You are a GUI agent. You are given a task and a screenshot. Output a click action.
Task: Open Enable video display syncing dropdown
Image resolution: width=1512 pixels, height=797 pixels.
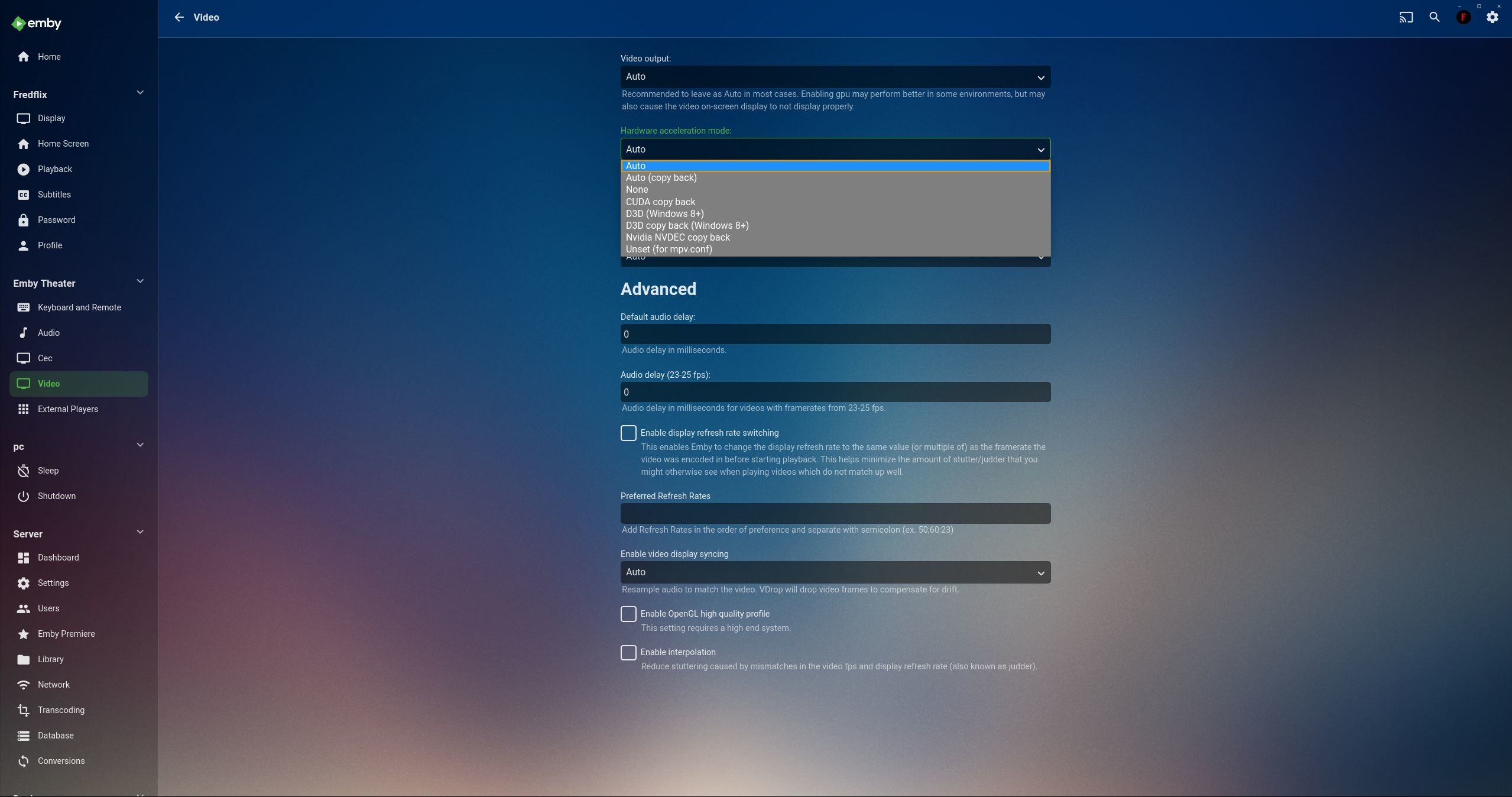(x=835, y=572)
